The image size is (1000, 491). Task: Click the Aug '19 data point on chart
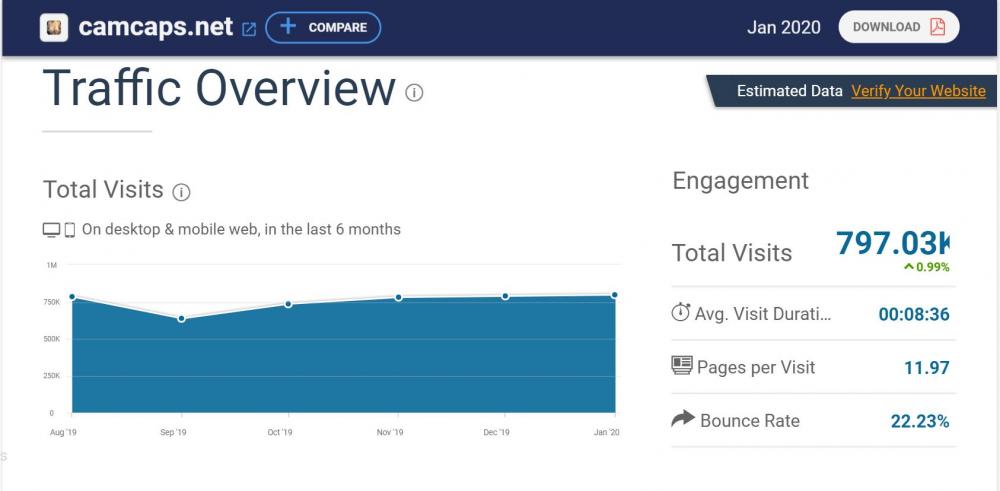(x=72, y=296)
